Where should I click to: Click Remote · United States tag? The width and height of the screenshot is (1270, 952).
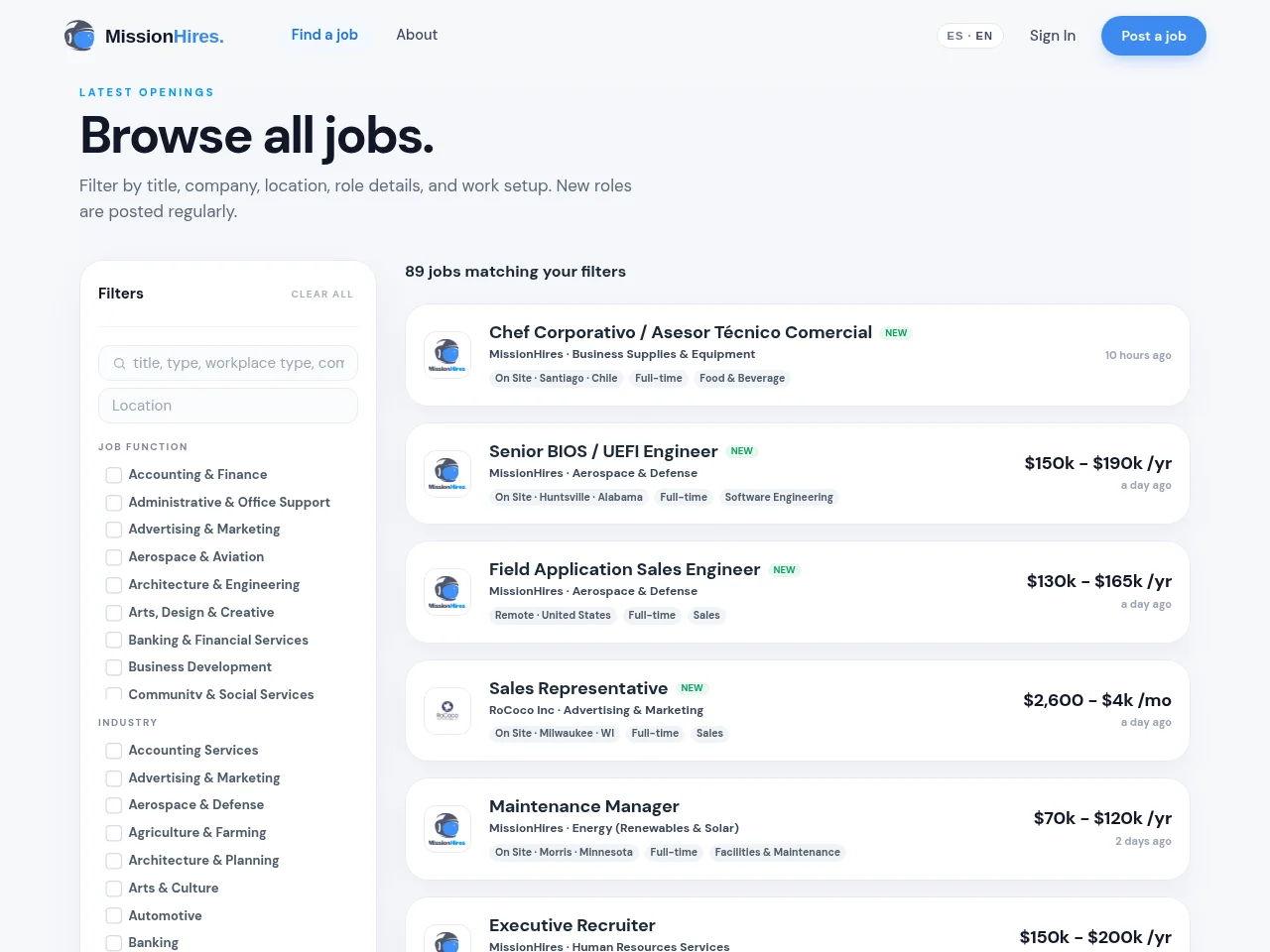(x=553, y=616)
